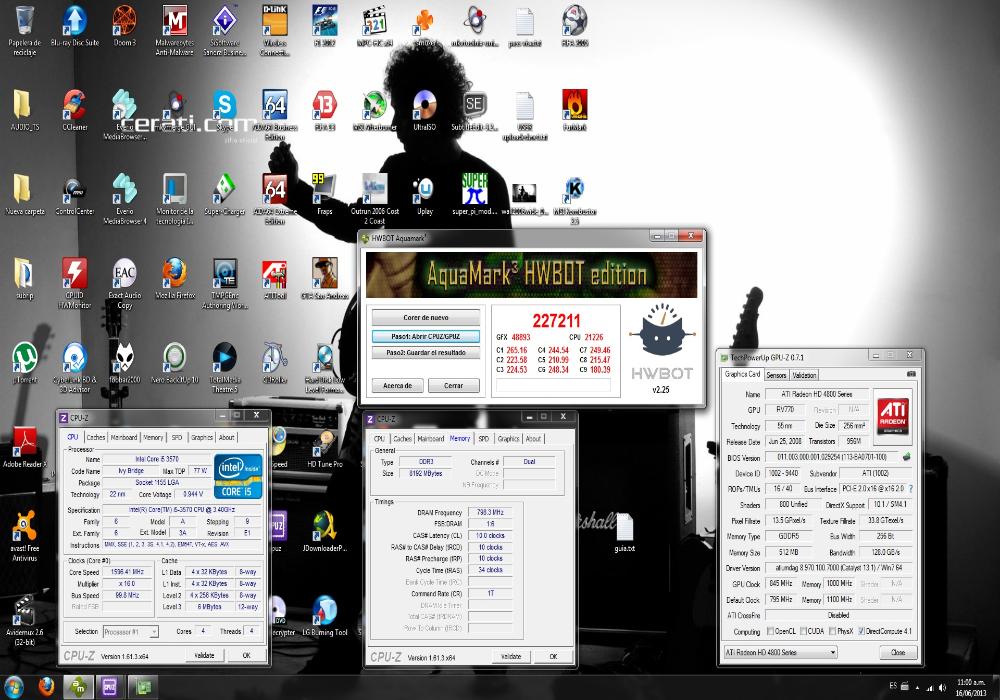
Task: Click the volume icon in system tray
Action: pyautogui.click(x=943, y=687)
